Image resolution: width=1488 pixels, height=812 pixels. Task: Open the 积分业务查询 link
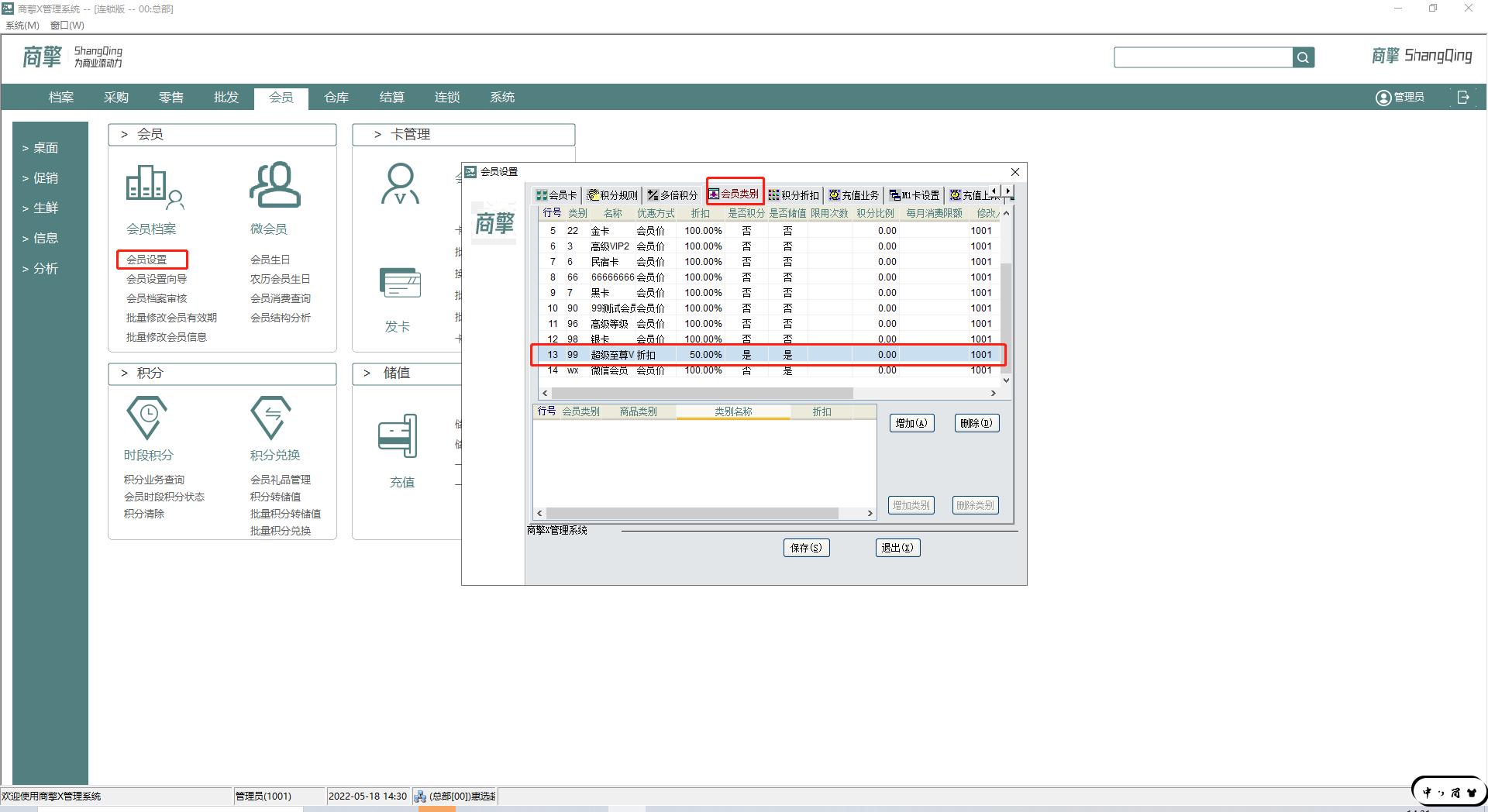pos(154,480)
